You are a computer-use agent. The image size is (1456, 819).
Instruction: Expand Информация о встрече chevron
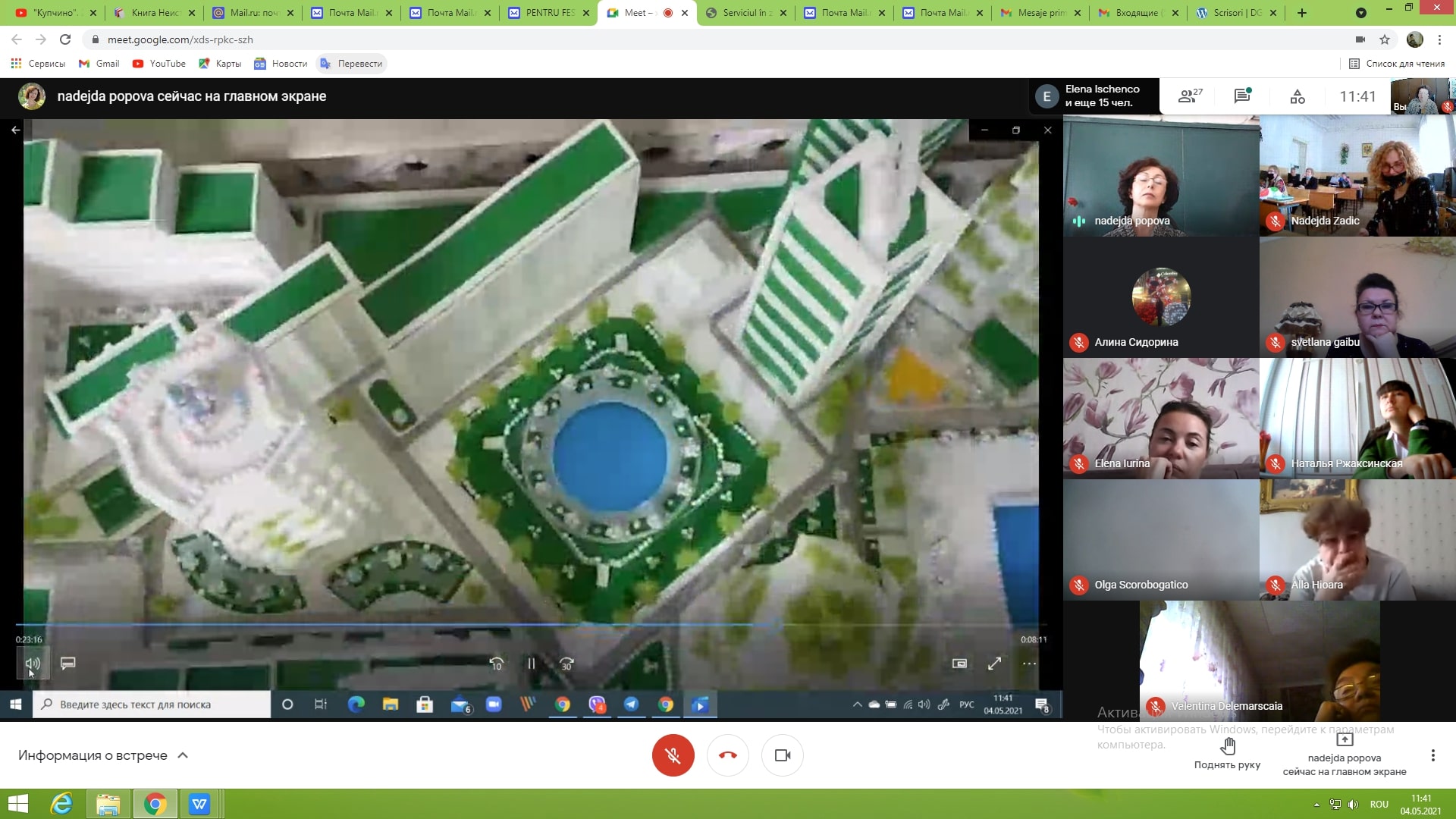pyautogui.click(x=183, y=755)
